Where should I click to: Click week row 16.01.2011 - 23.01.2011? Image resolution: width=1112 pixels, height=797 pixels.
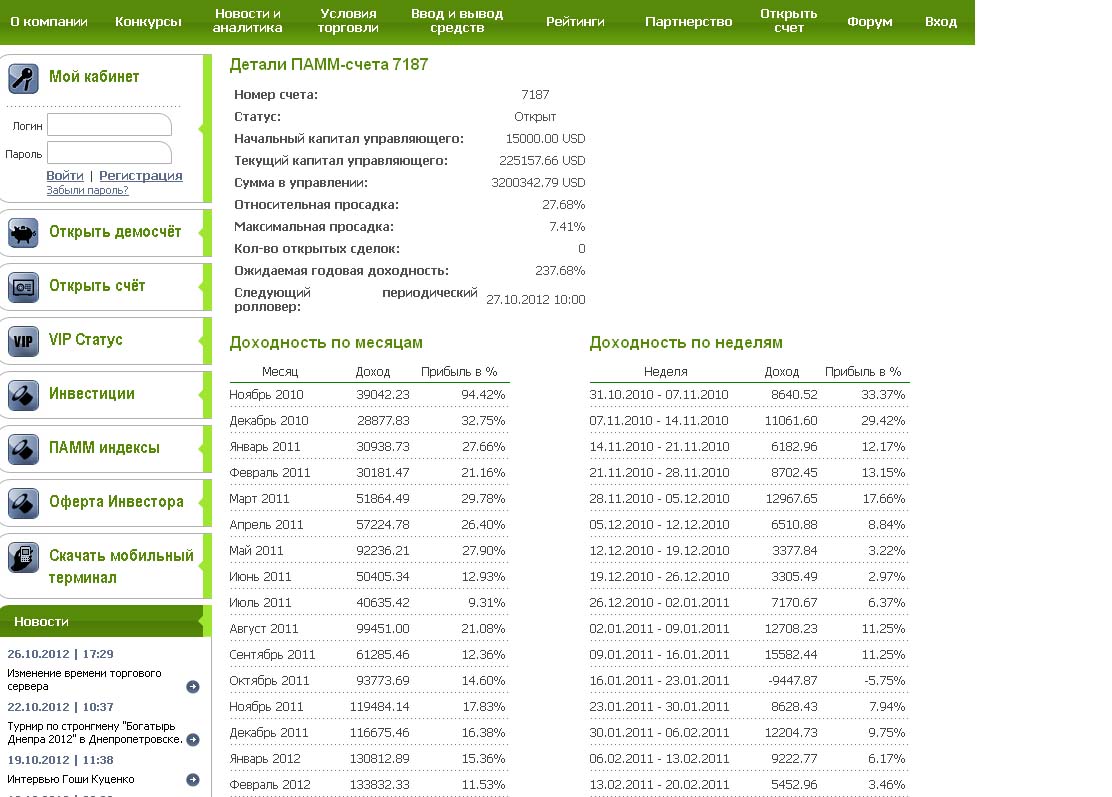(x=659, y=681)
